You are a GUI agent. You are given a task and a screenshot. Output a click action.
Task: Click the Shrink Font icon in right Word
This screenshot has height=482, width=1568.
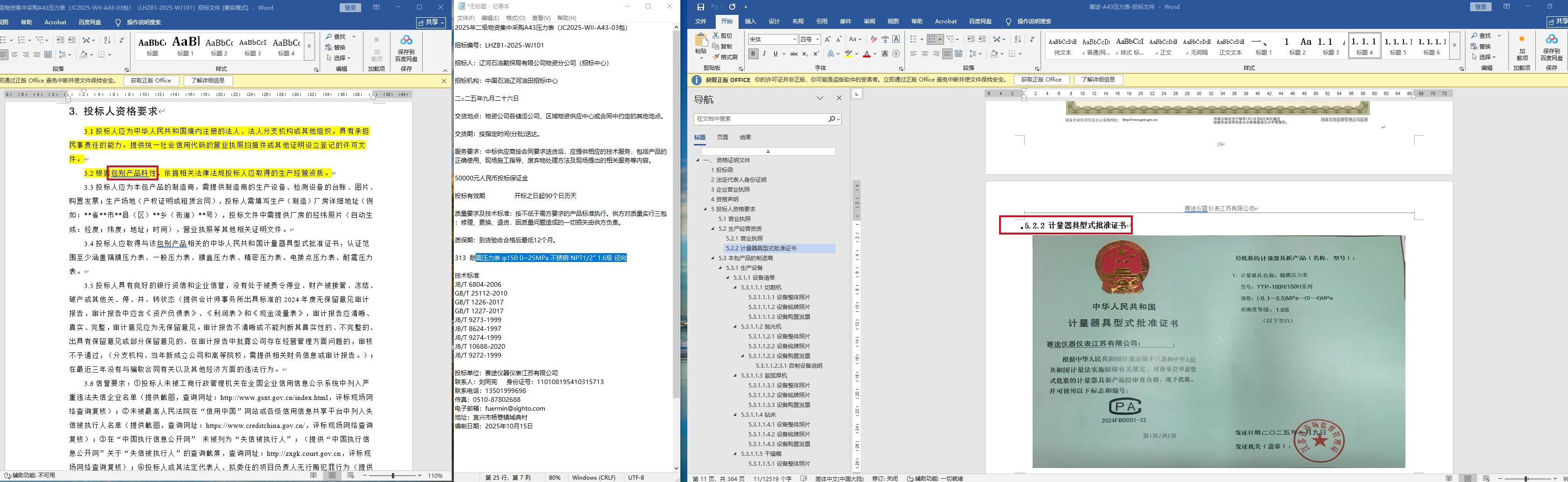coord(839,39)
